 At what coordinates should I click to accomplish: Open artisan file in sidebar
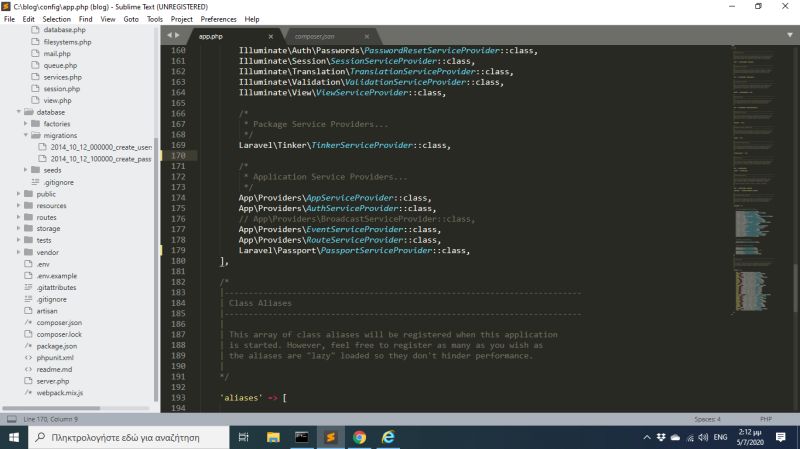(x=47, y=311)
